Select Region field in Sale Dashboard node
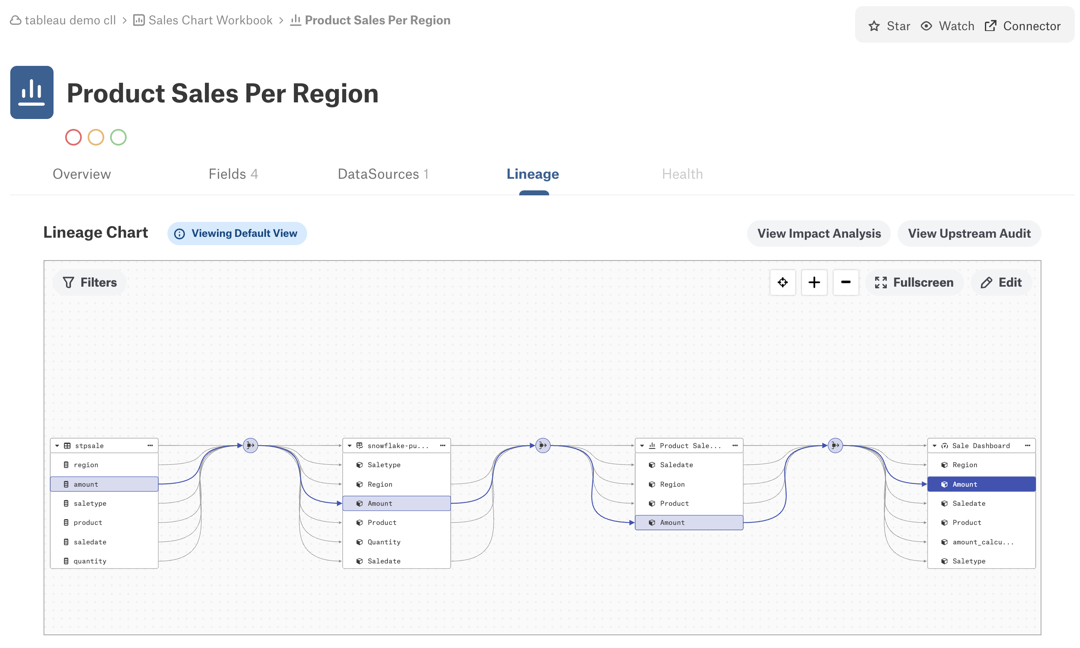 pos(982,465)
